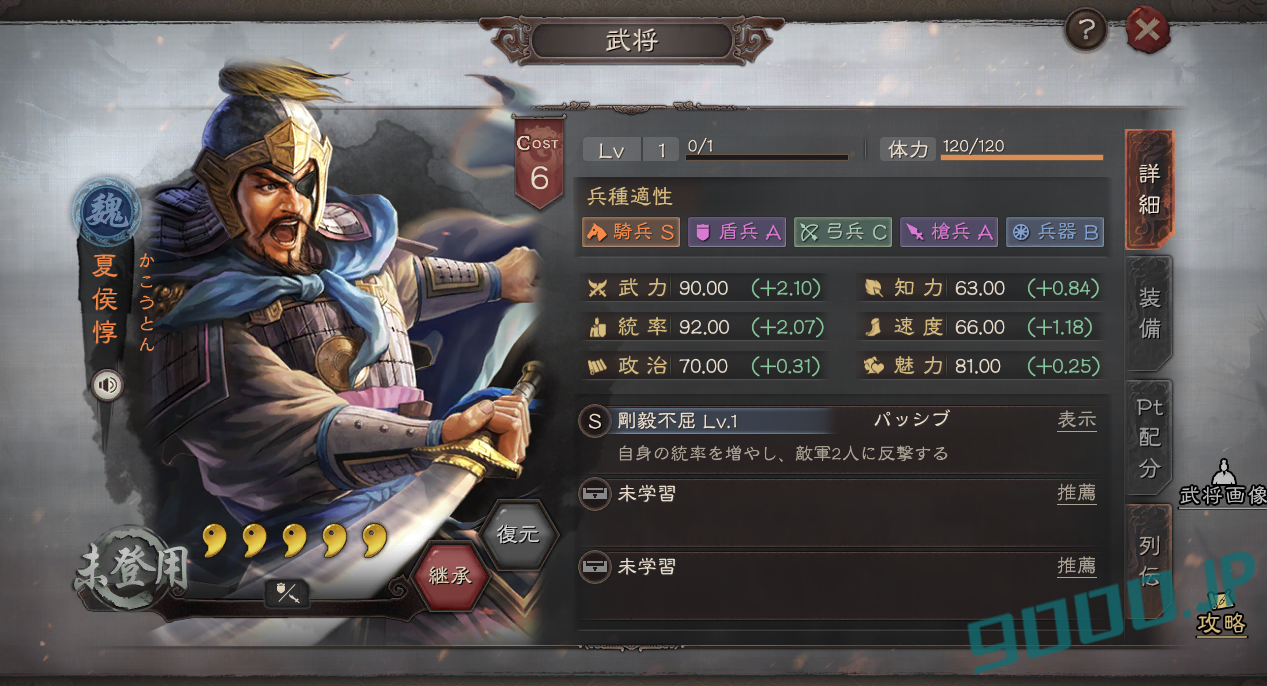Select the 騎兵 S troop aptitude badge
This screenshot has height=686, width=1267.
[x=630, y=233]
